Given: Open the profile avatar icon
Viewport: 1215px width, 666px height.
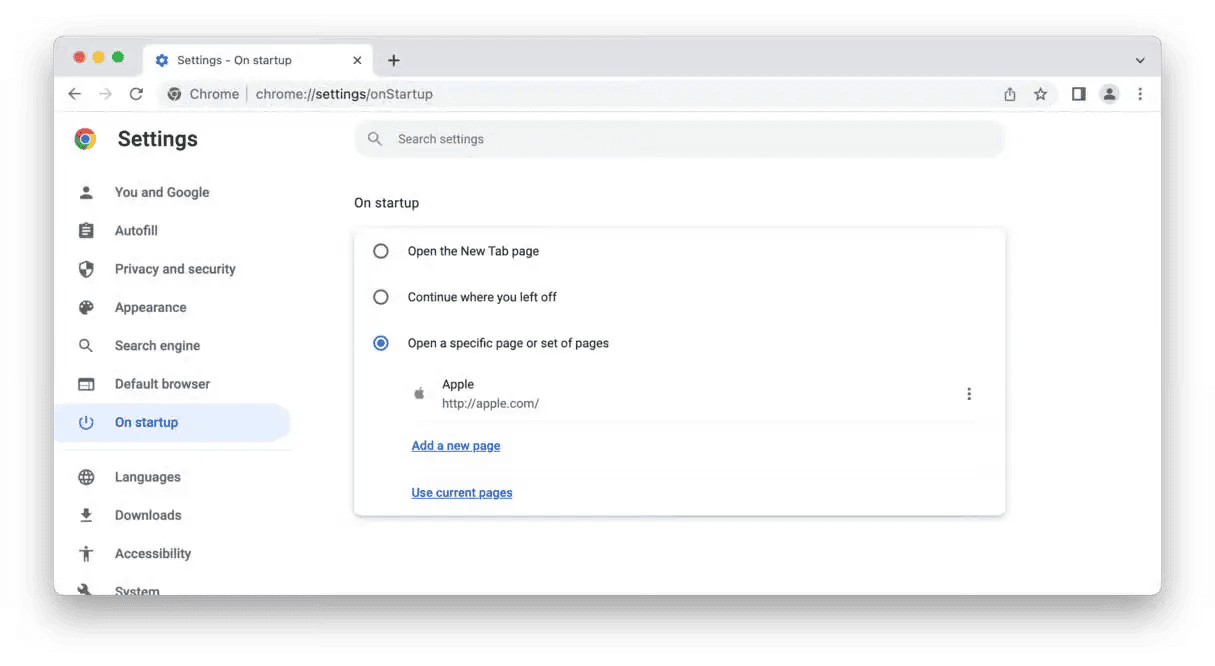Looking at the screenshot, I should pos(1109,94).
